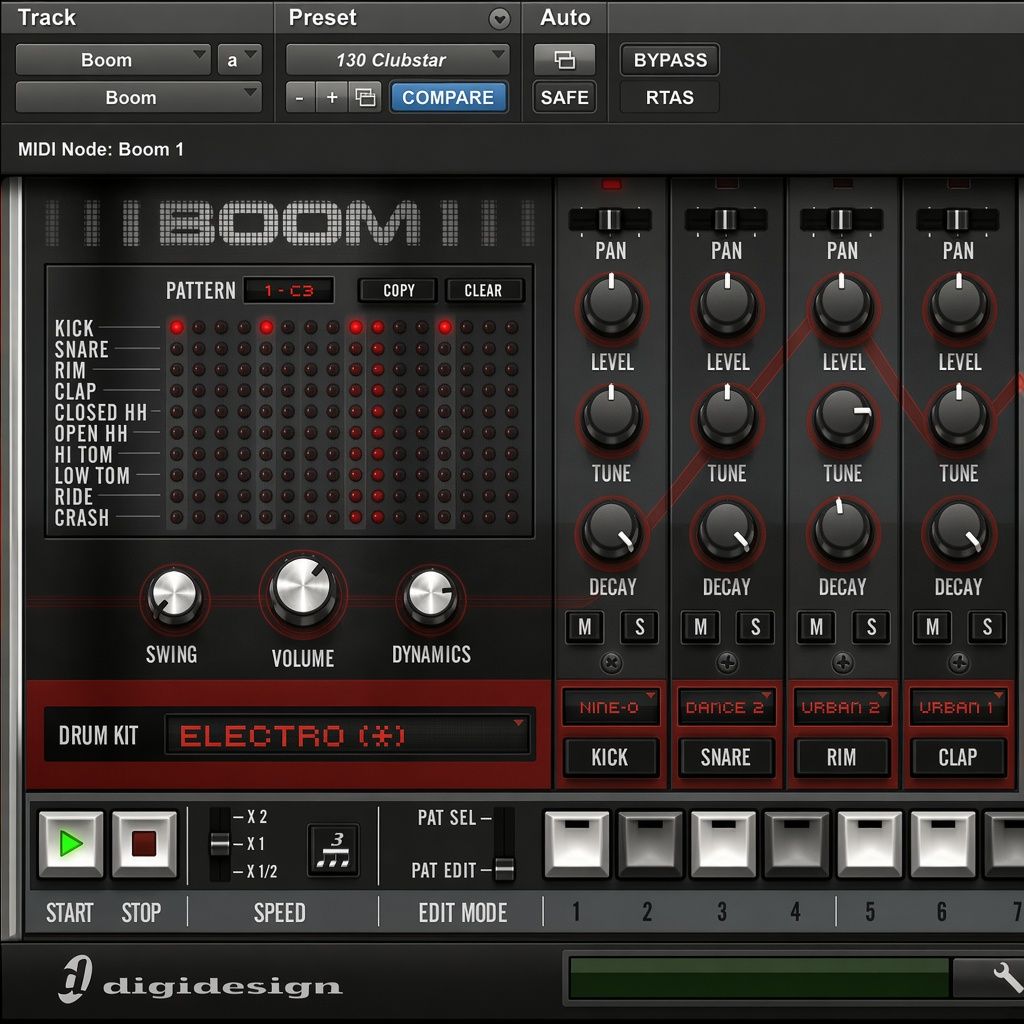Open the NINE-O kick sound dropdown
Screen dimensions: 1024x1024
[x=610, y=707]
